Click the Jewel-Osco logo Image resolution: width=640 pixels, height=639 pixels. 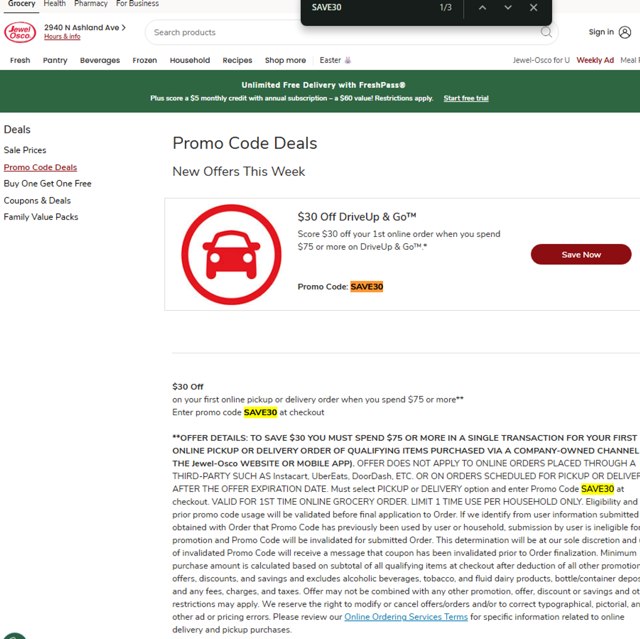[x=20, y=32]
